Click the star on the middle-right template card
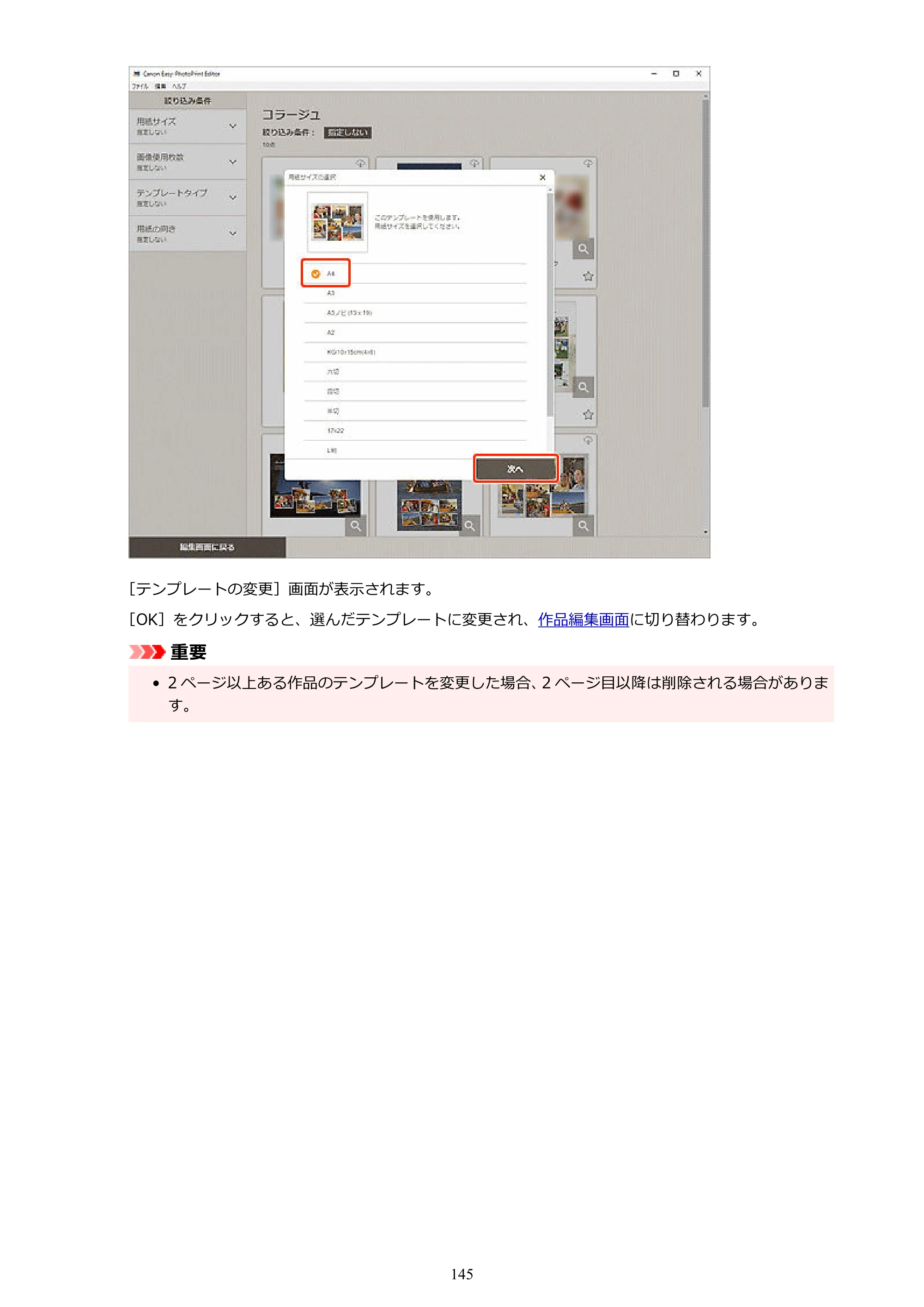 pos(588,415)
